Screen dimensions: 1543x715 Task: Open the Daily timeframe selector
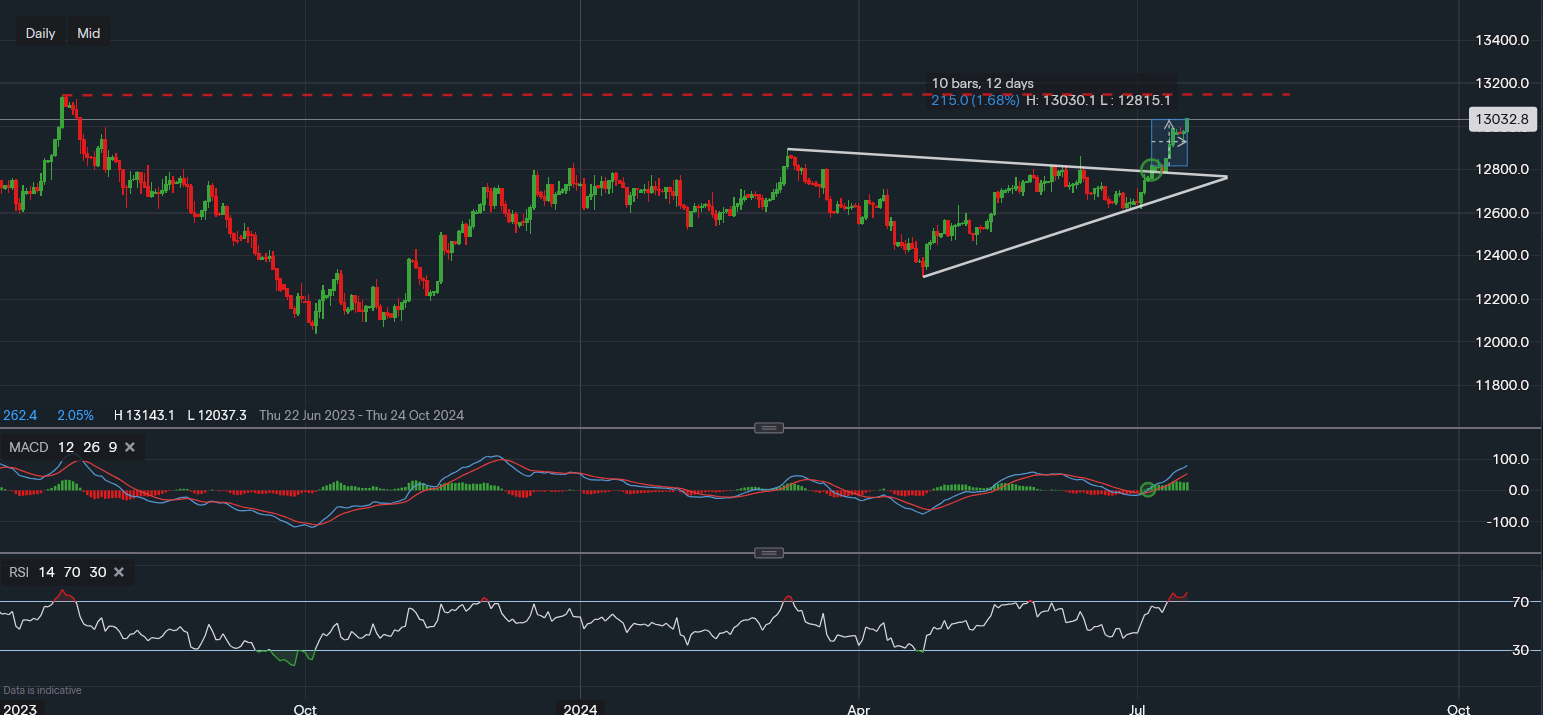click(x=40, y=33)
